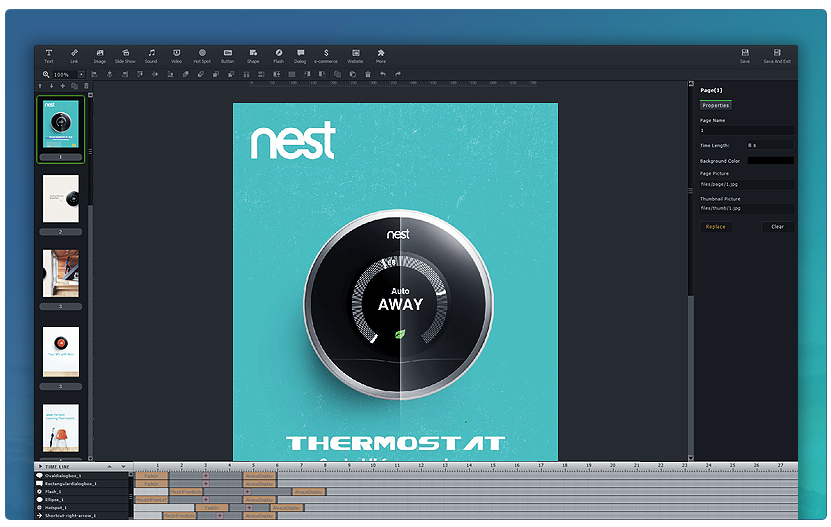
Task: Click the zoom magnifier icon
Action: pyautogui.click(x=46, y=75)
